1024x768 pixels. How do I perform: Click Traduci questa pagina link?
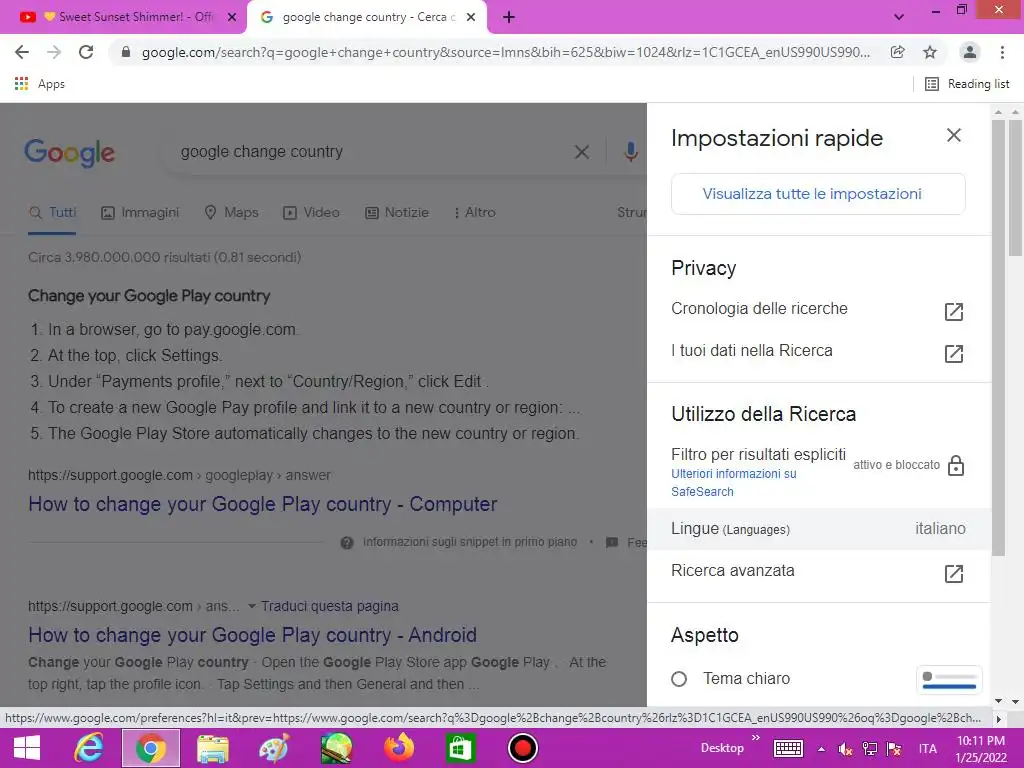(330, 606)
